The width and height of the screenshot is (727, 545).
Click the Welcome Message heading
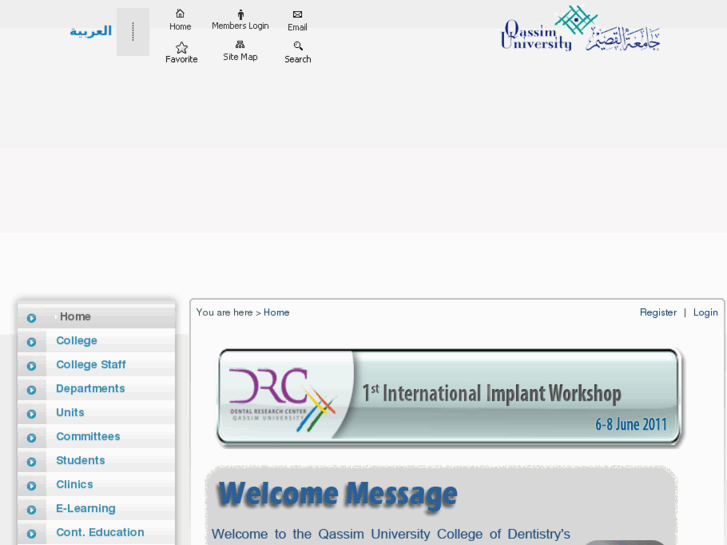pos(338,494)
